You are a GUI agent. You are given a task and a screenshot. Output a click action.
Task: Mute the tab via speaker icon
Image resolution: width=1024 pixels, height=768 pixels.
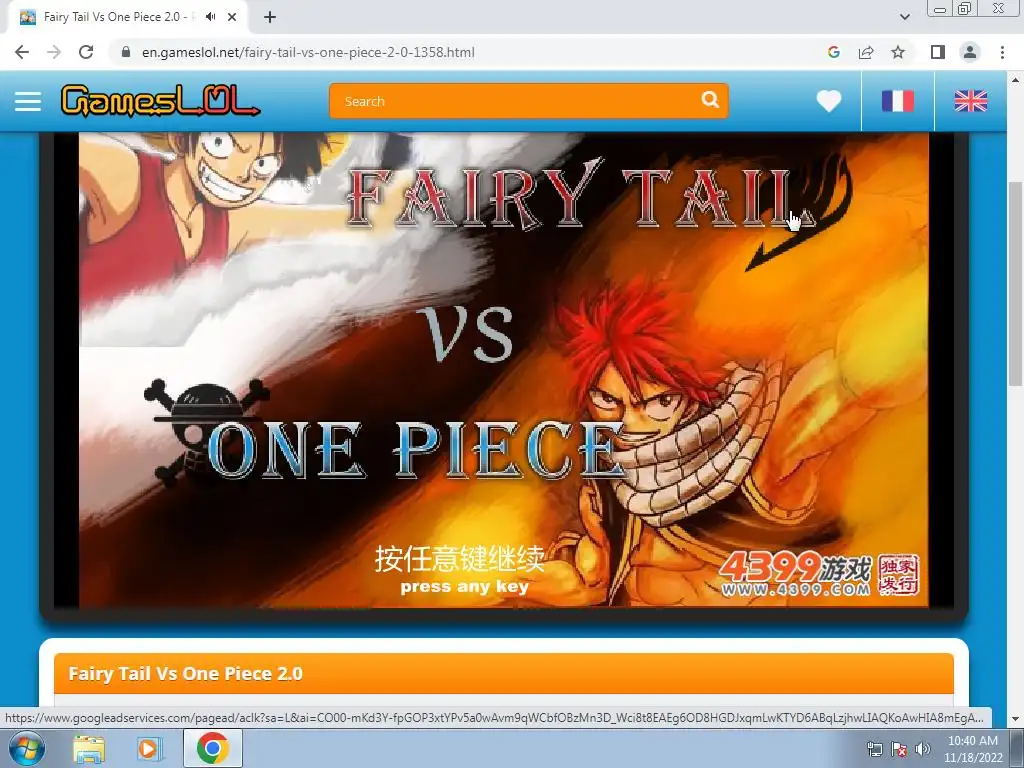[210, 17]
